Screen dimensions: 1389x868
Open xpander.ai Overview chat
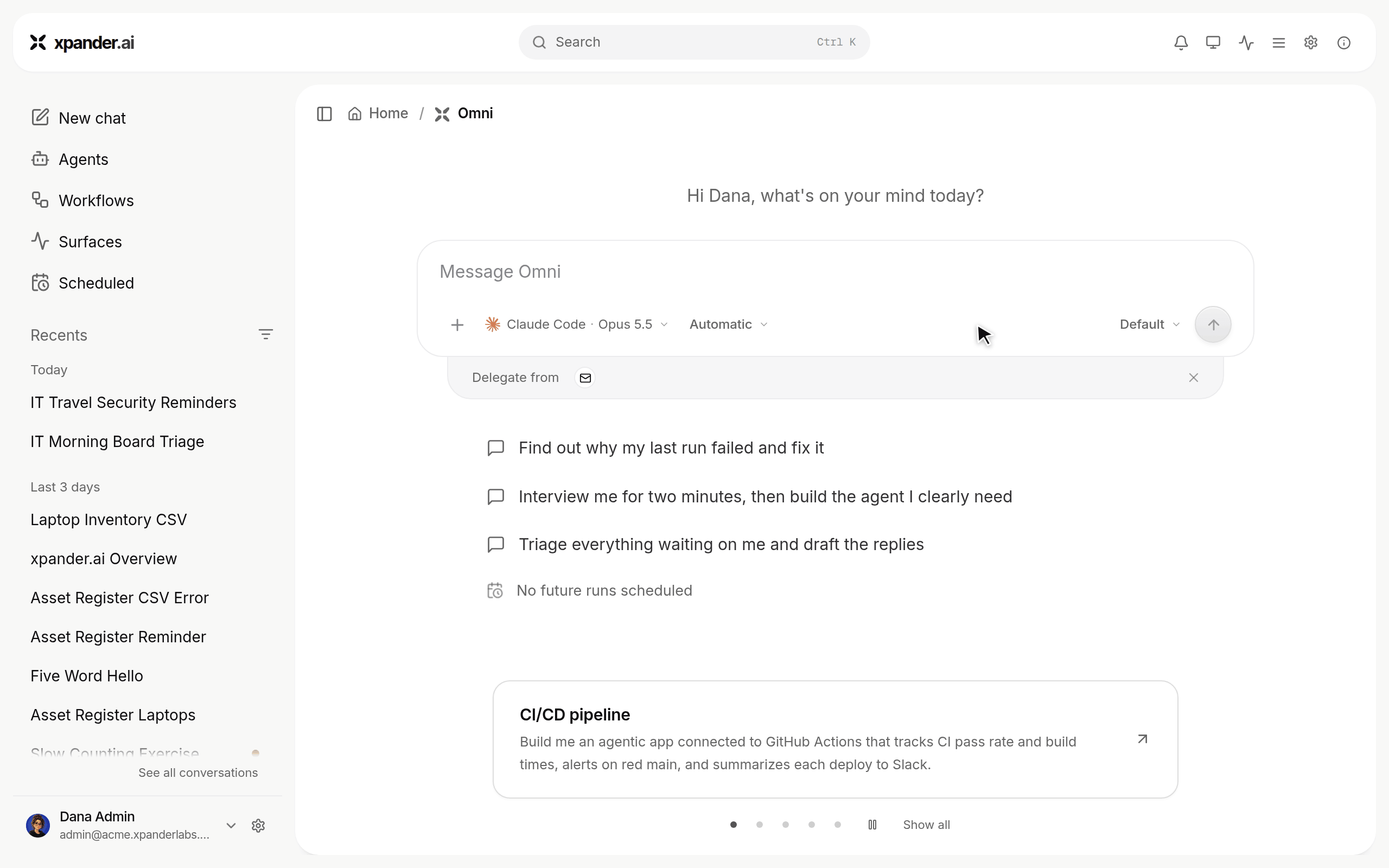click(x=103, y=559)
